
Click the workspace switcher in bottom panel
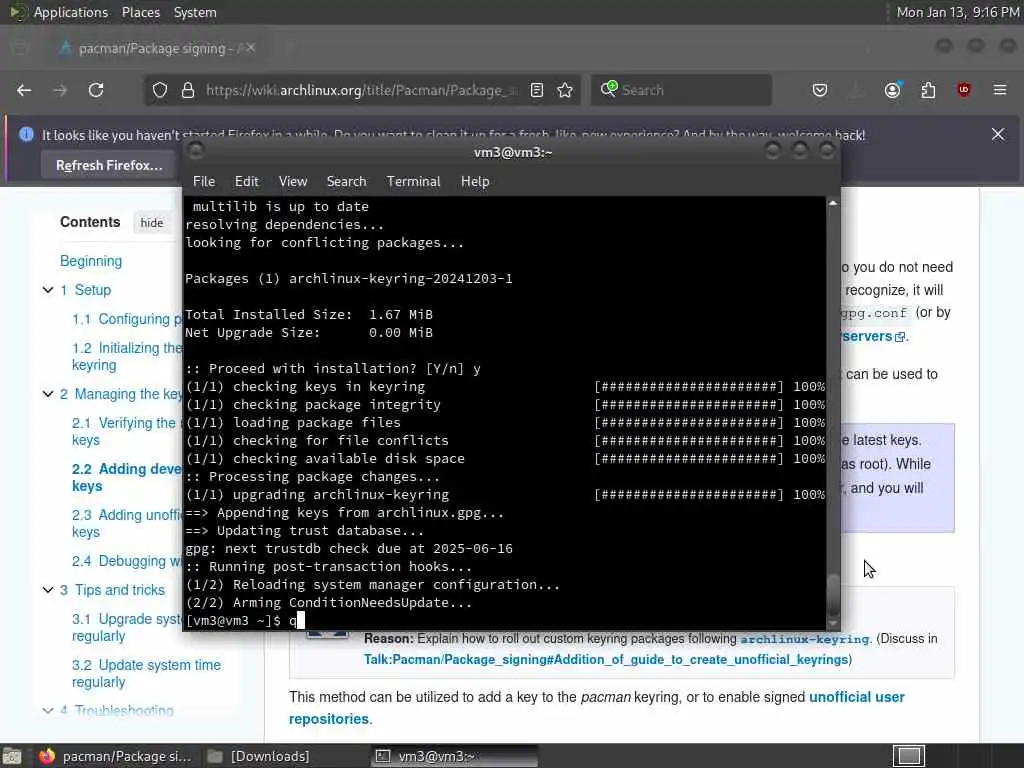pyautogui.click(x=909, y=756)
